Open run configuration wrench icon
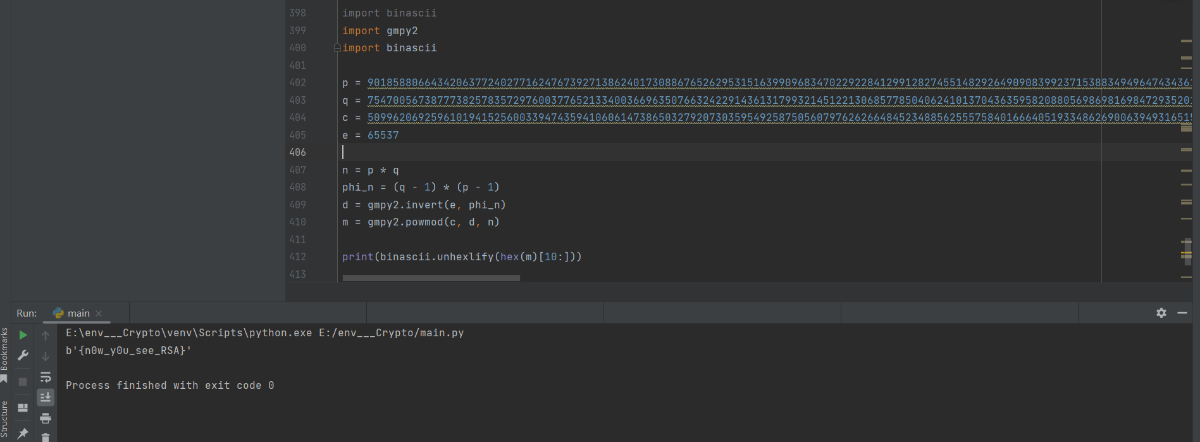Image resolution: width=1200 pixels, height=442 pixels. (23, 356)
